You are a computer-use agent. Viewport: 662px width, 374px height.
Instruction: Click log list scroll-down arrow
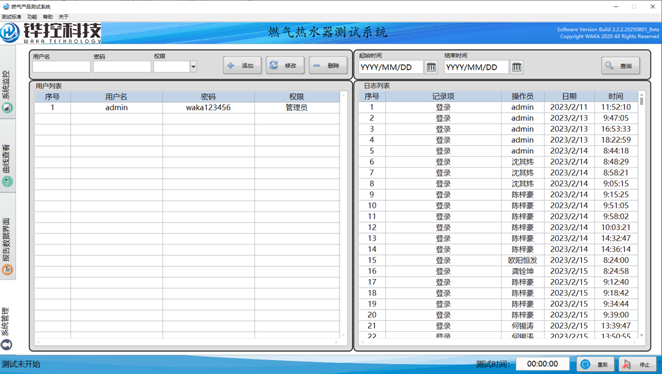tap(641, 335)
